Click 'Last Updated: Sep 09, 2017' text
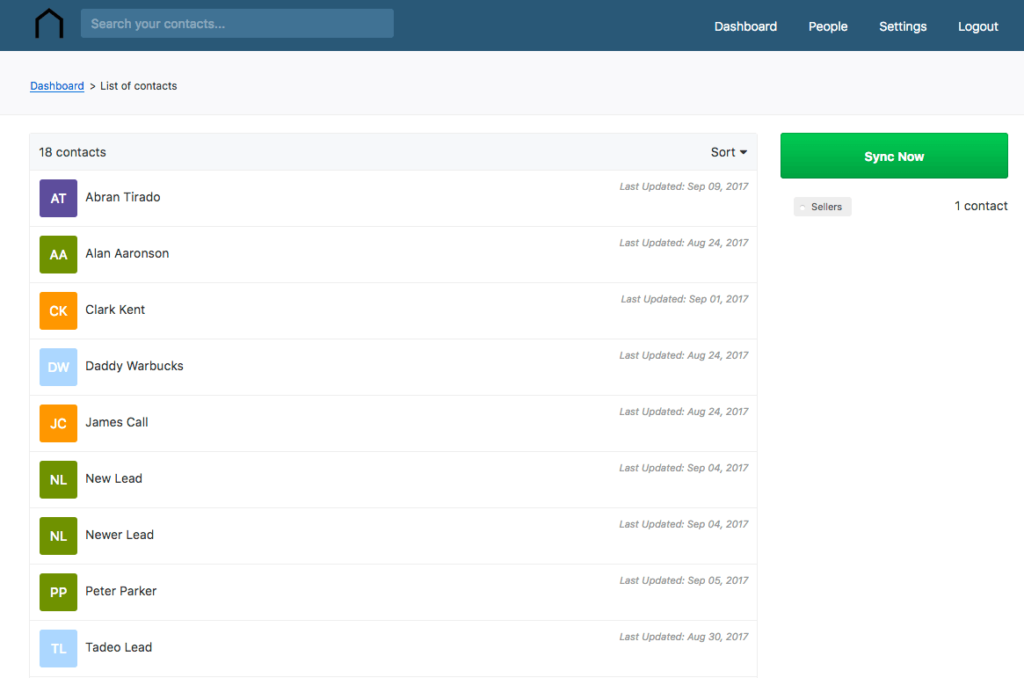The width and height of the screenshot is (1024, 678). click(684, 186)
